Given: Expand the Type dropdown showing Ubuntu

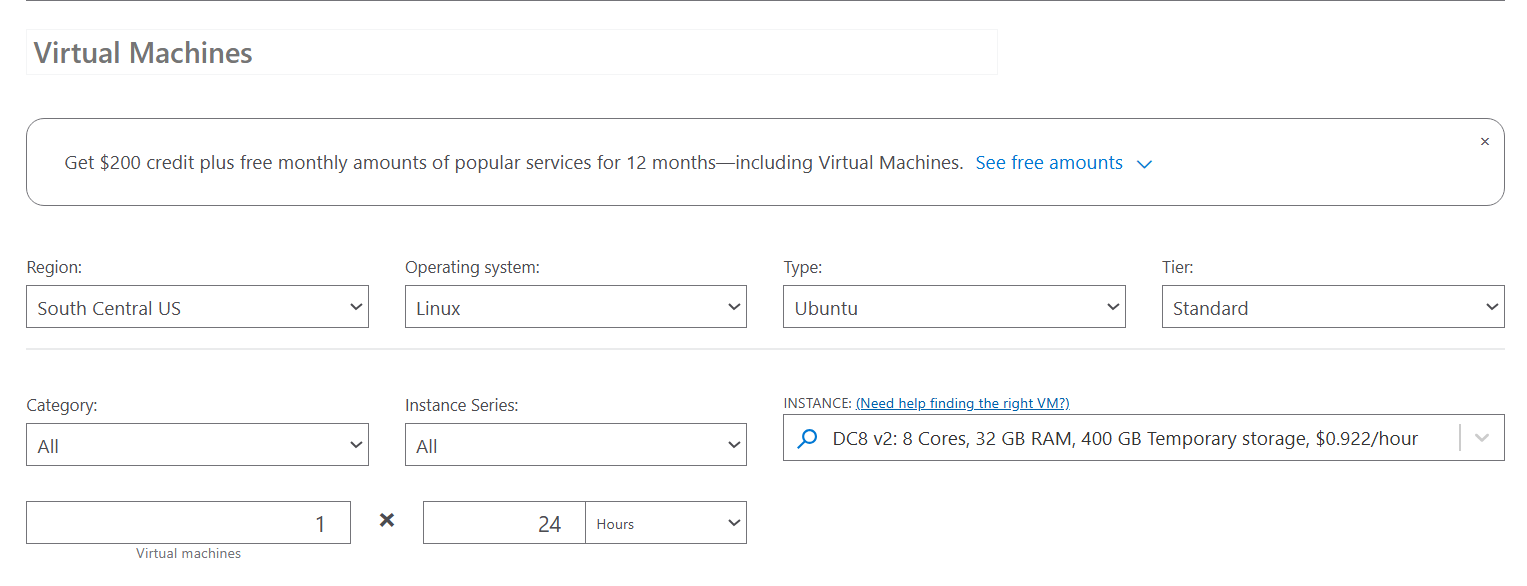Looking at the screenshot, I should pos(953,307).
